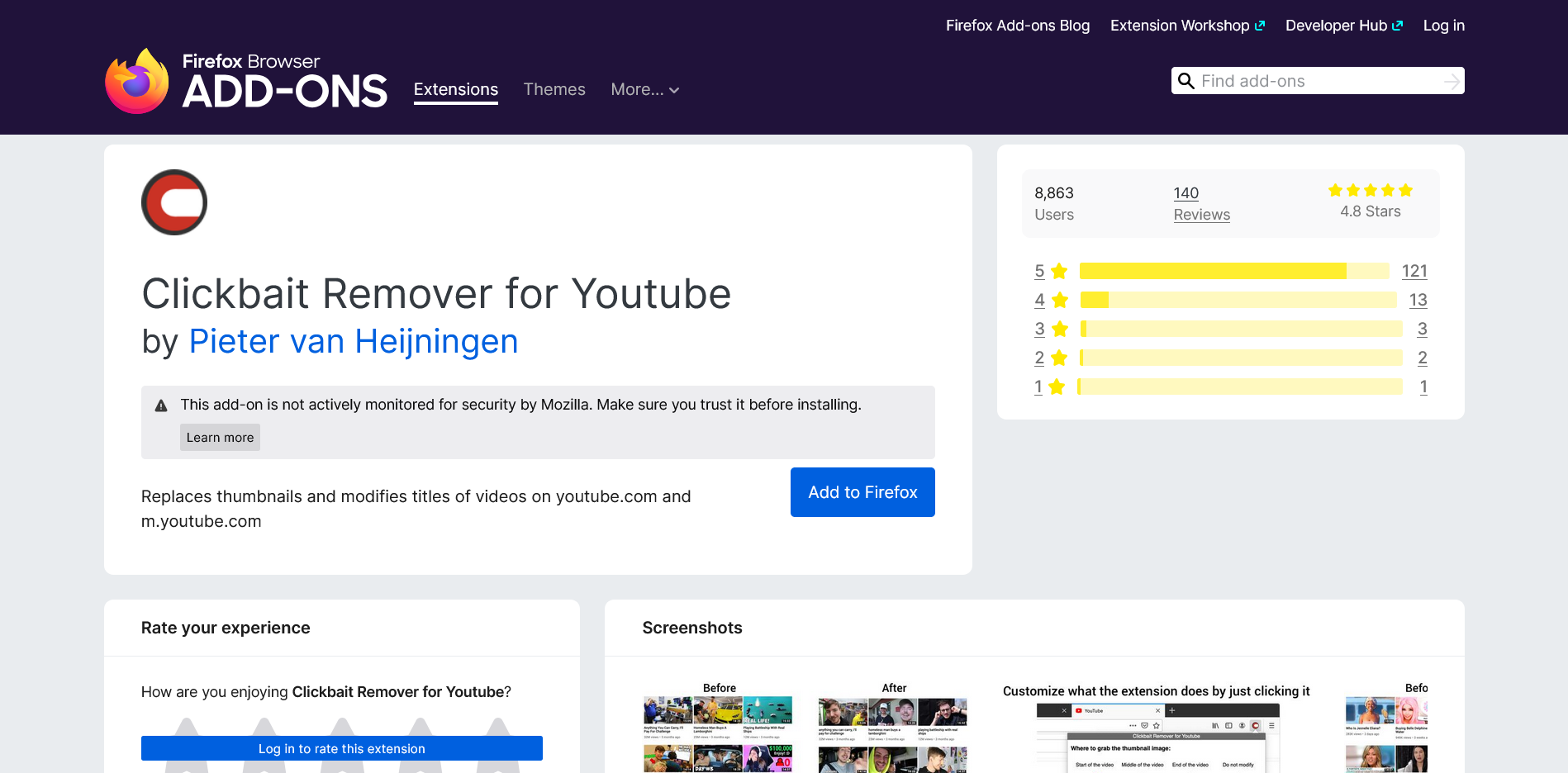Click the Clickbait Remover extension icon
This screenshot has height=773, width=1568.
pos(174,202)
